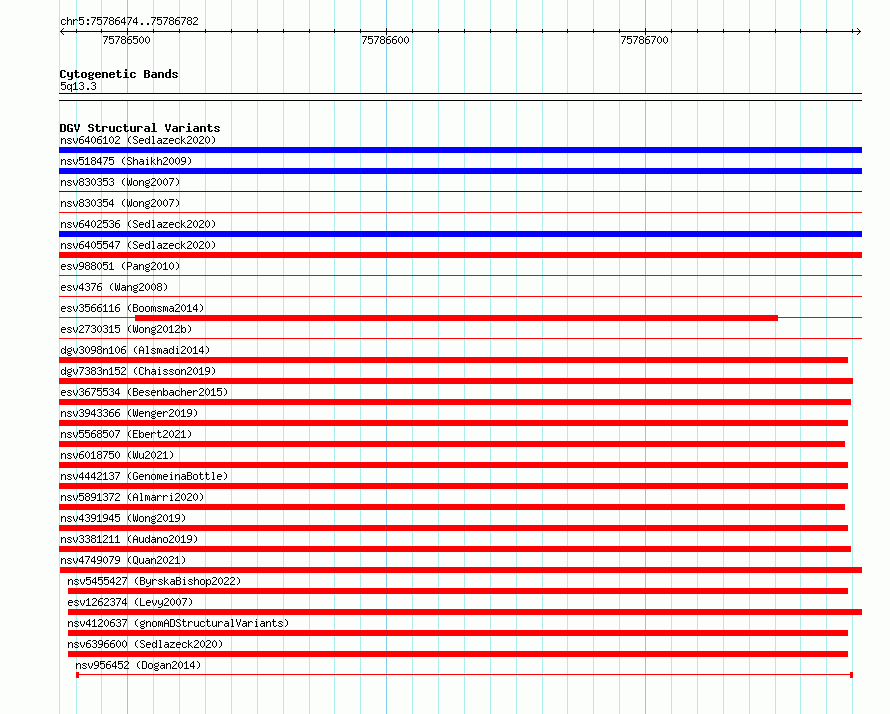Click esv1262374 (Levy2007) label
Screen dimensions: 890x714
[x=130, y=602]
